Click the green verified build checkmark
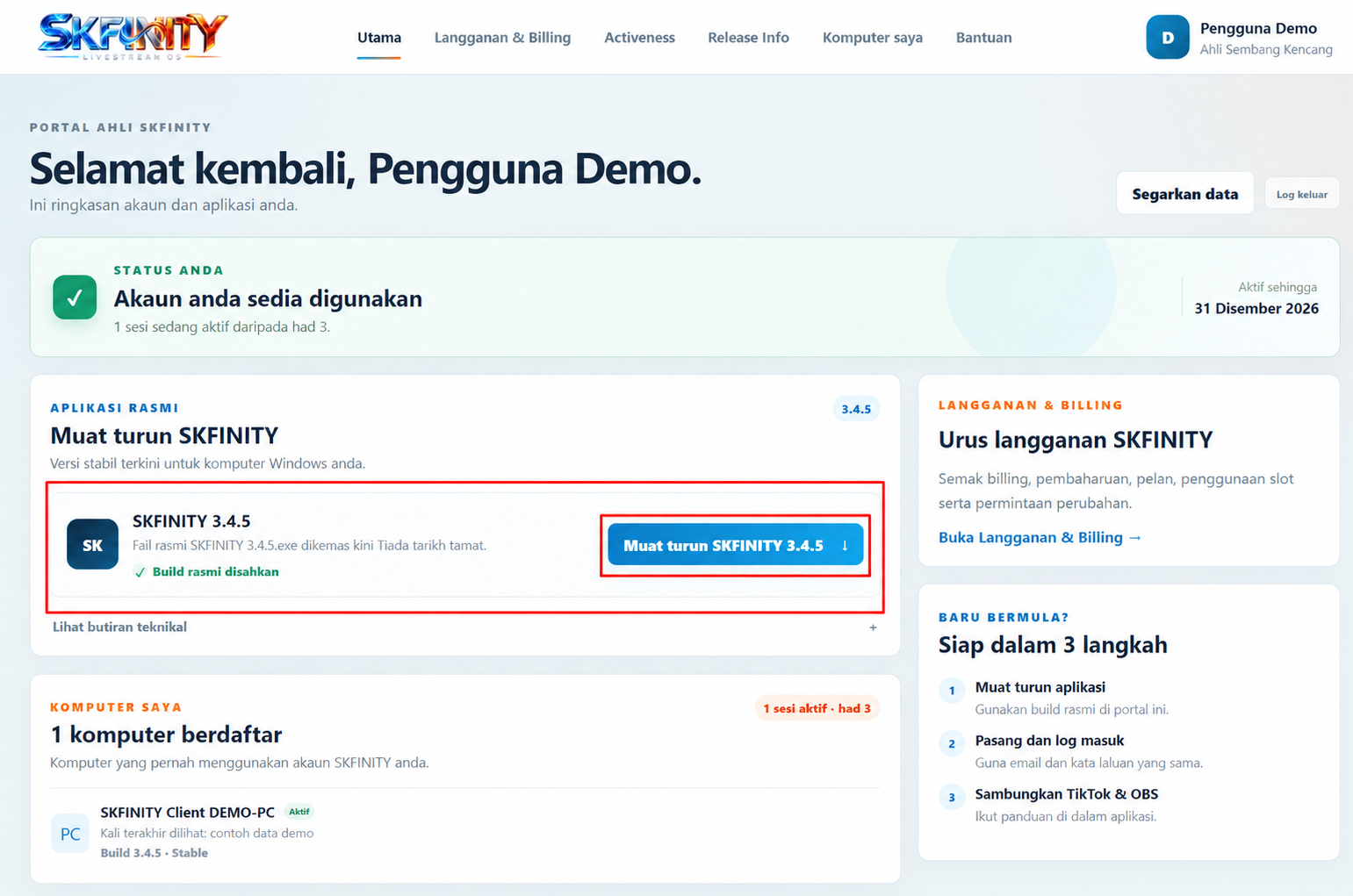 tap(140, 571)
